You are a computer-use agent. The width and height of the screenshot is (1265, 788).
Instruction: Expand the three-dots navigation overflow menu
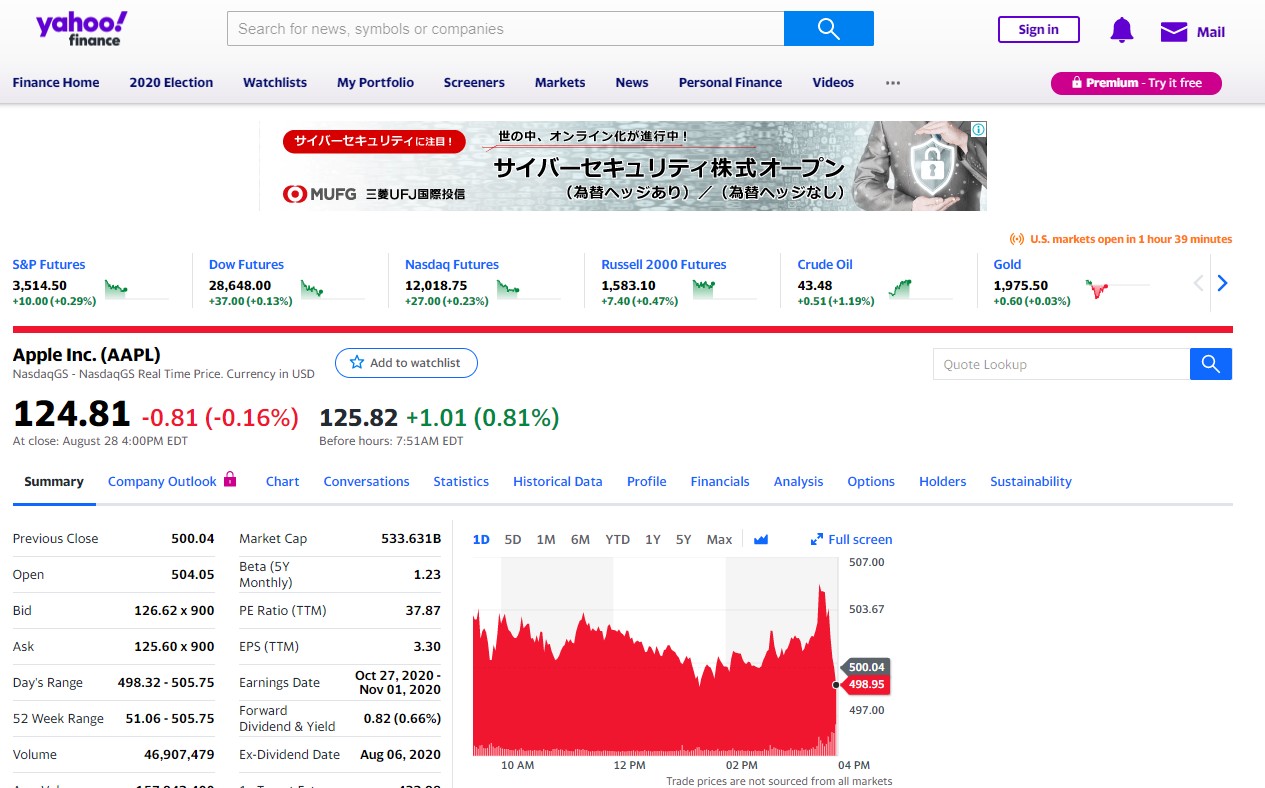tap(893, 83)
